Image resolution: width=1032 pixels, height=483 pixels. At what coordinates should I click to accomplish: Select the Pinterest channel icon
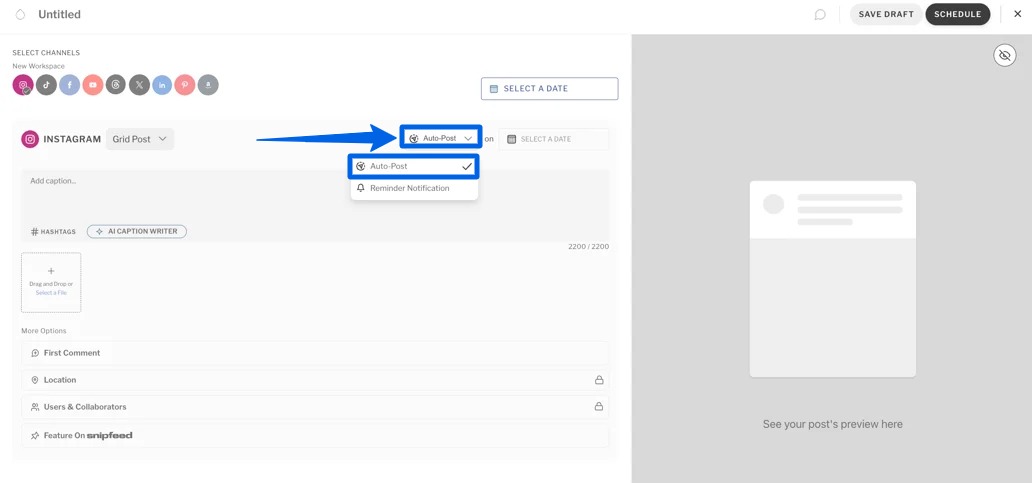pyautogui.click(x=185, y=85)
